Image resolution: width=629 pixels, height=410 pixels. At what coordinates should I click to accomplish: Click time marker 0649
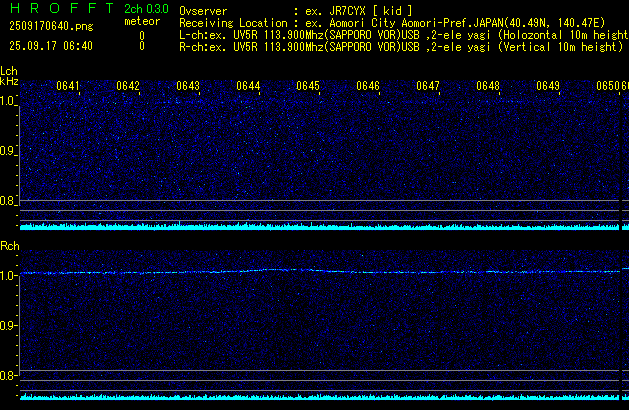pyautogui.click(x=548, y=86)
